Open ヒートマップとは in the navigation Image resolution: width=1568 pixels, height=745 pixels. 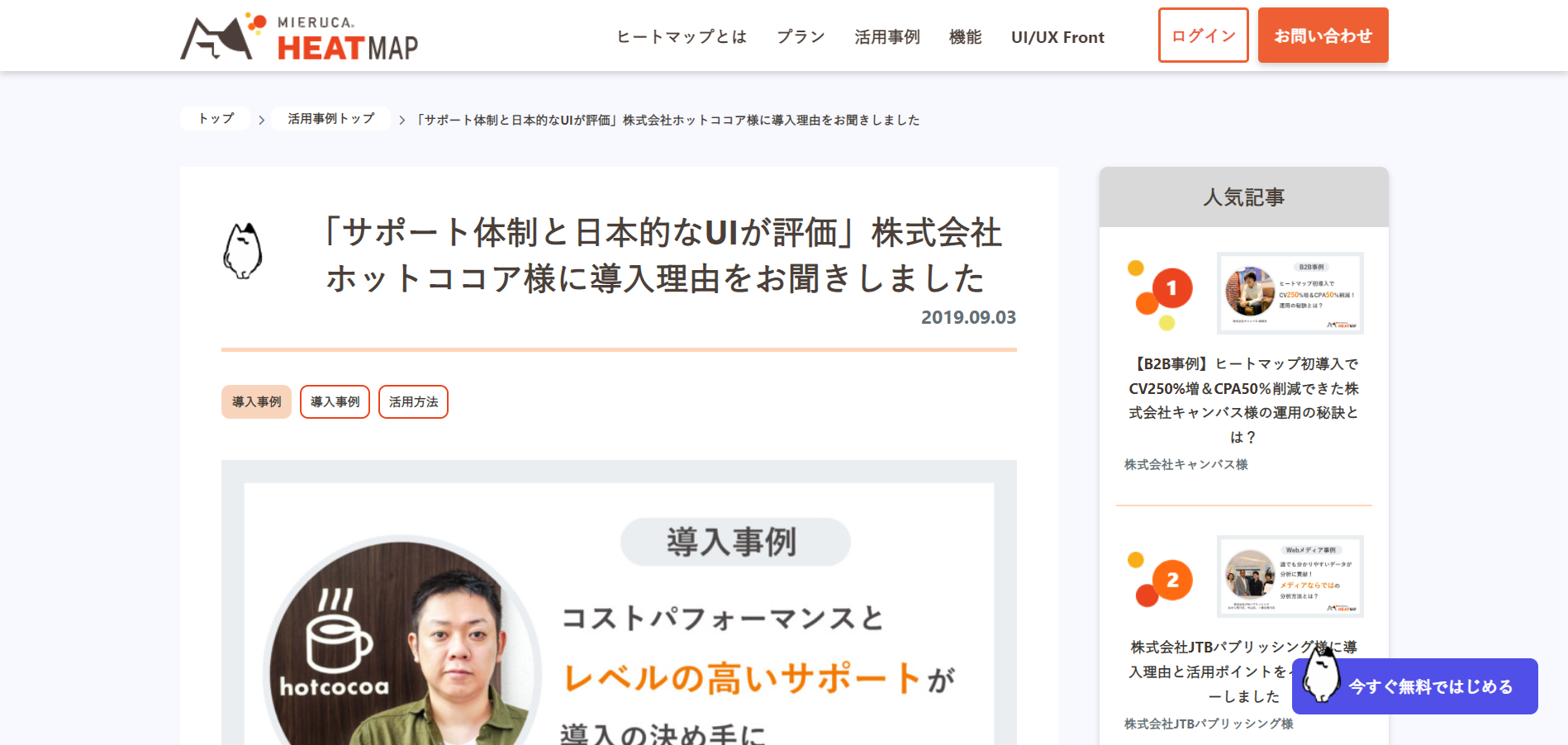pos(682,37)
